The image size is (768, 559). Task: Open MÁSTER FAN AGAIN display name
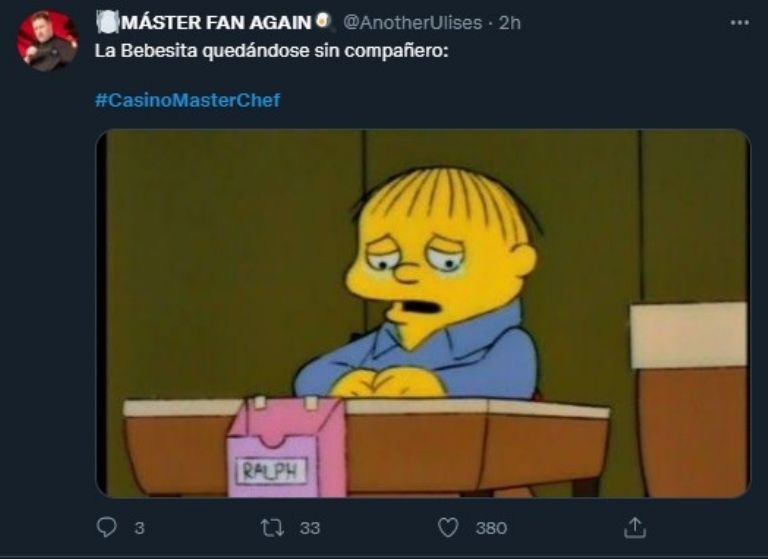[216, 23]
